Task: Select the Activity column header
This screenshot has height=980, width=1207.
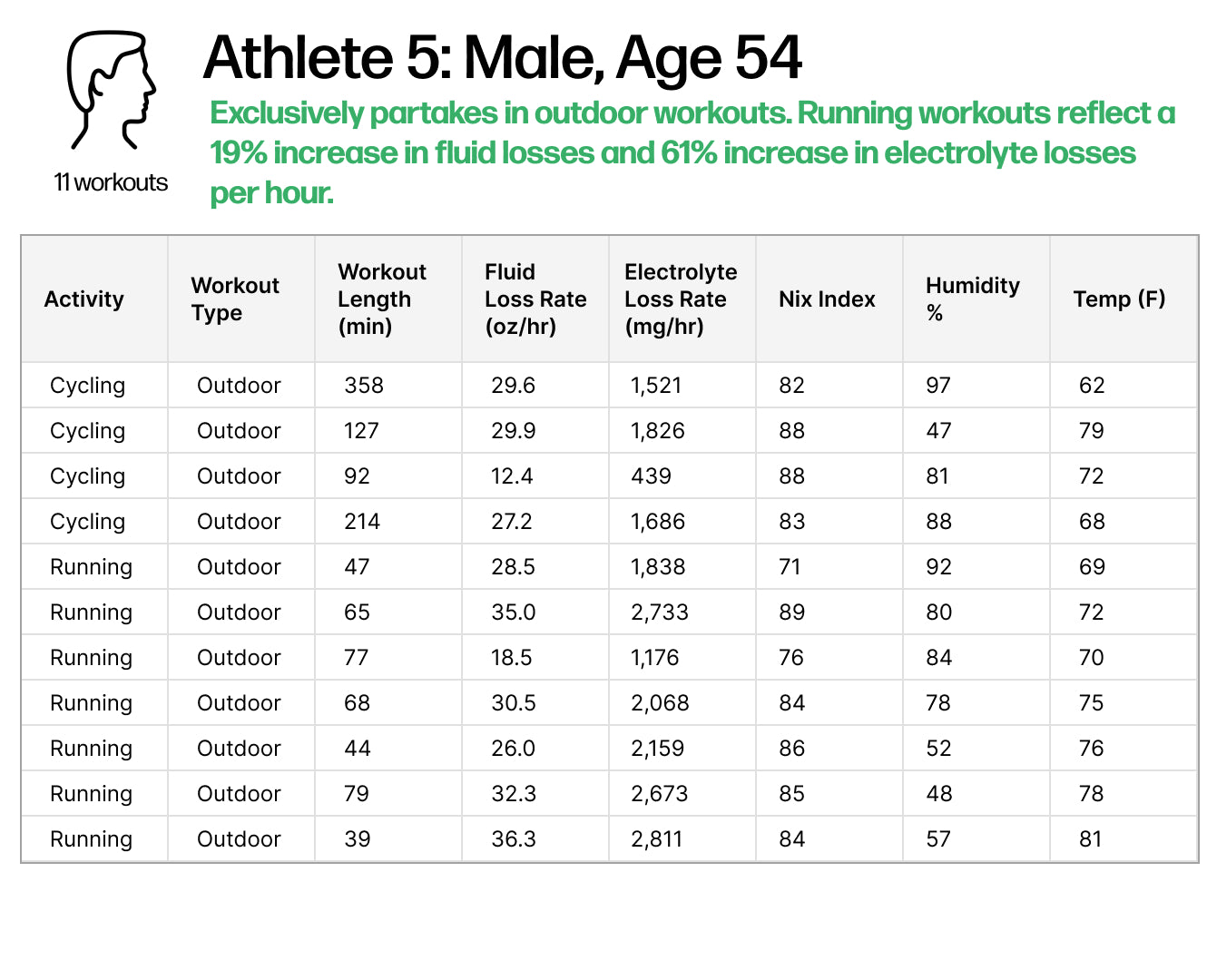Action: click(84, 299)
